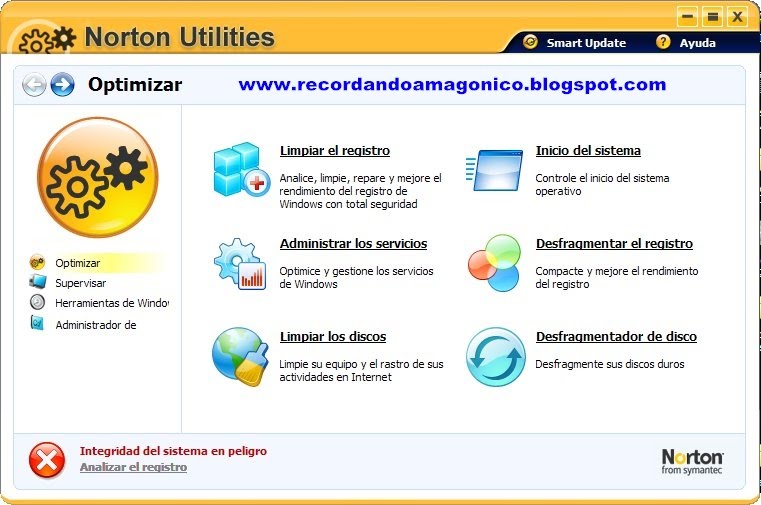Image resolution: width=761 pixels, height=505 pixels.
Task: Minimize the Norton Utilities window
Action: [x=687, y=17]
